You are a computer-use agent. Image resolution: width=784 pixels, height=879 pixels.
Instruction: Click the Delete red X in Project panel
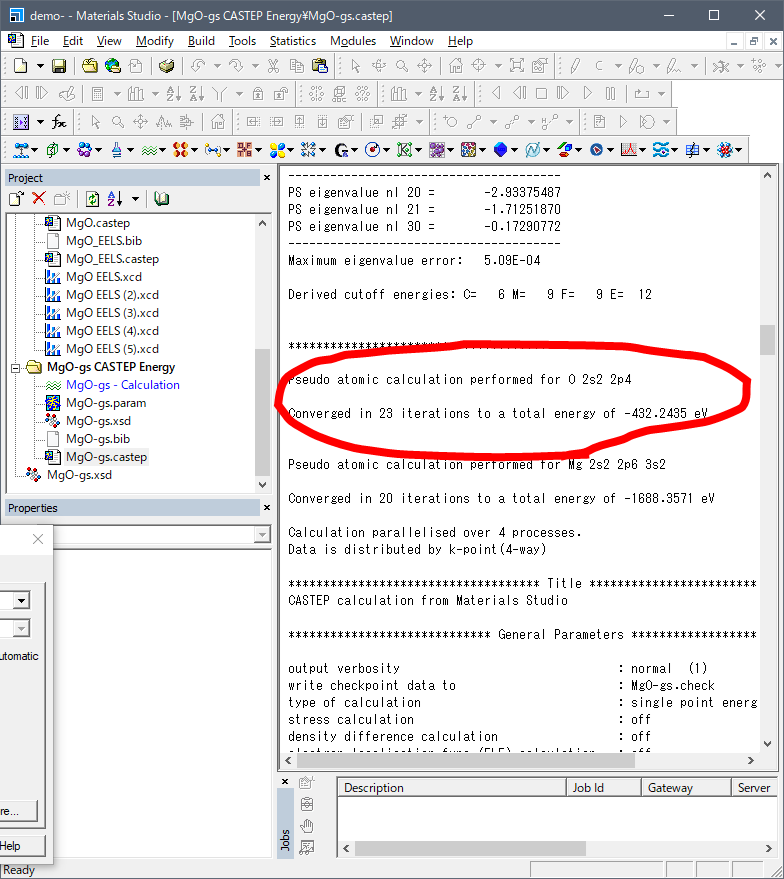(x=39, y=198)
